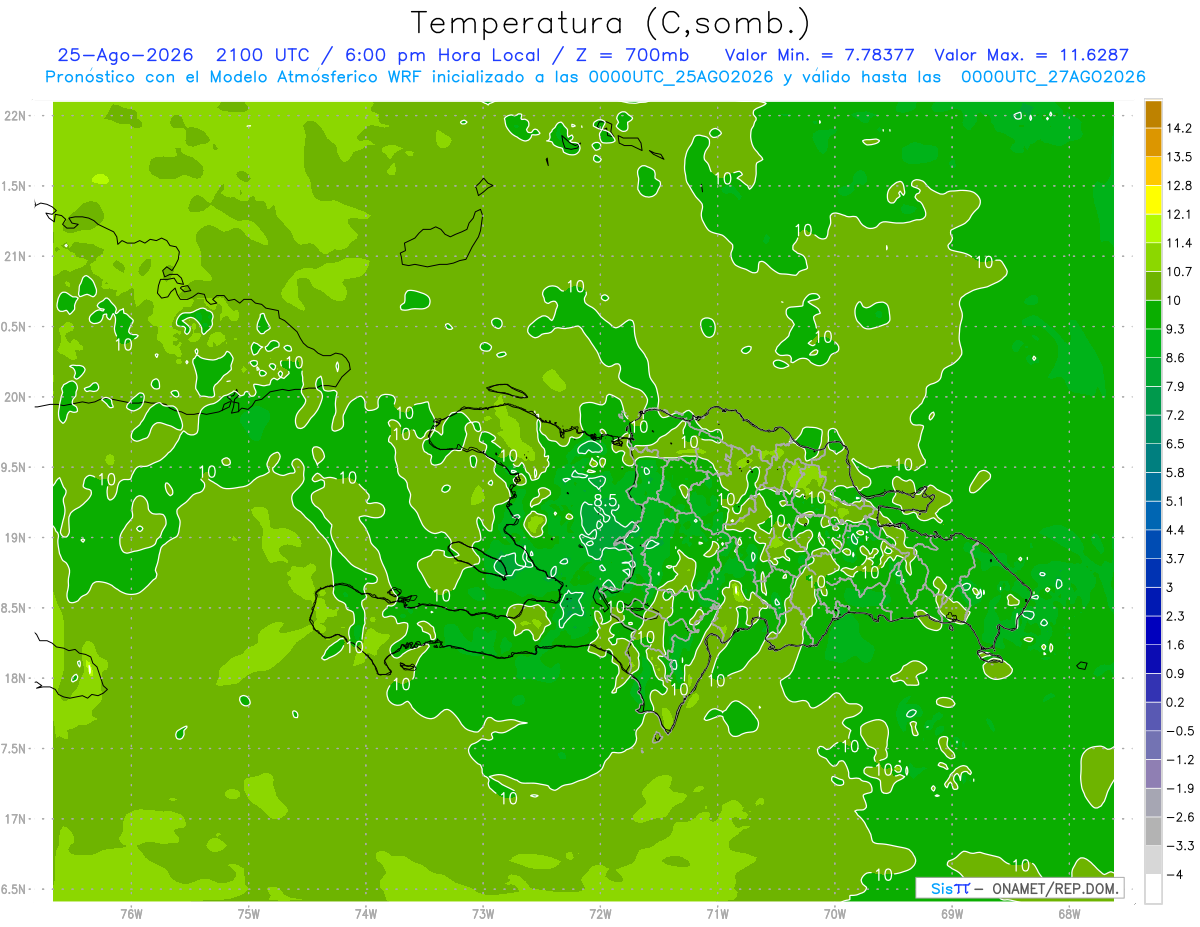Click the '75W' longitude axis label
Viewport: 1200px width, 927px height.
coord(248,913)
